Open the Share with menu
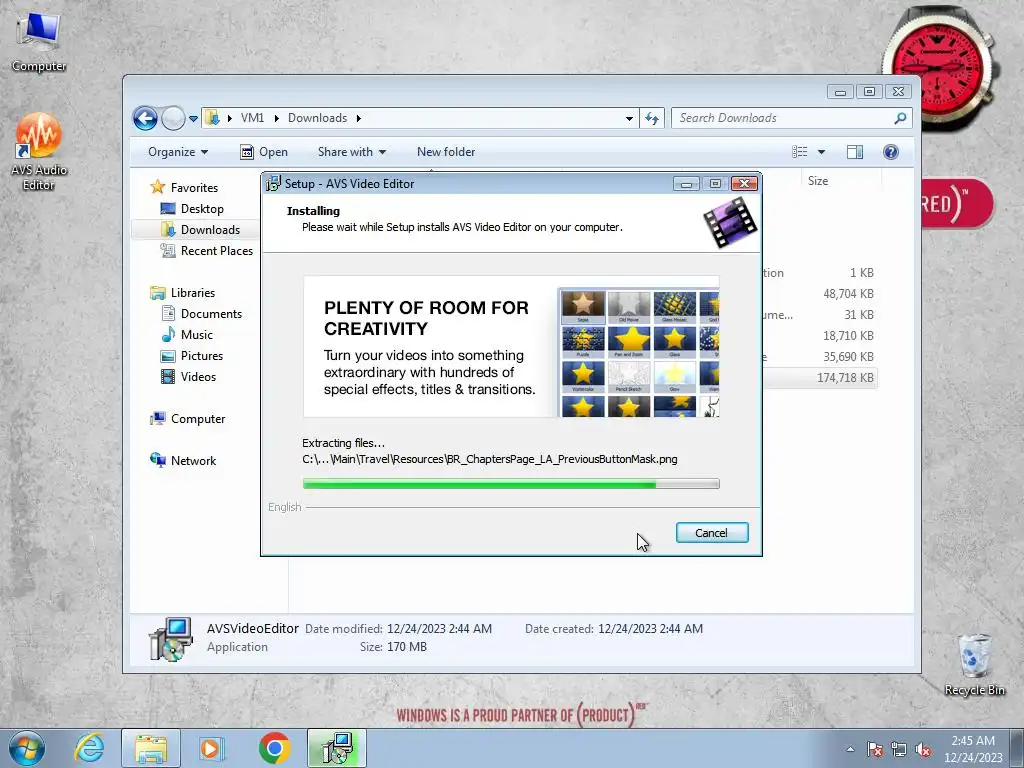The image size is (1024, 768). click(x=351, y=152)
